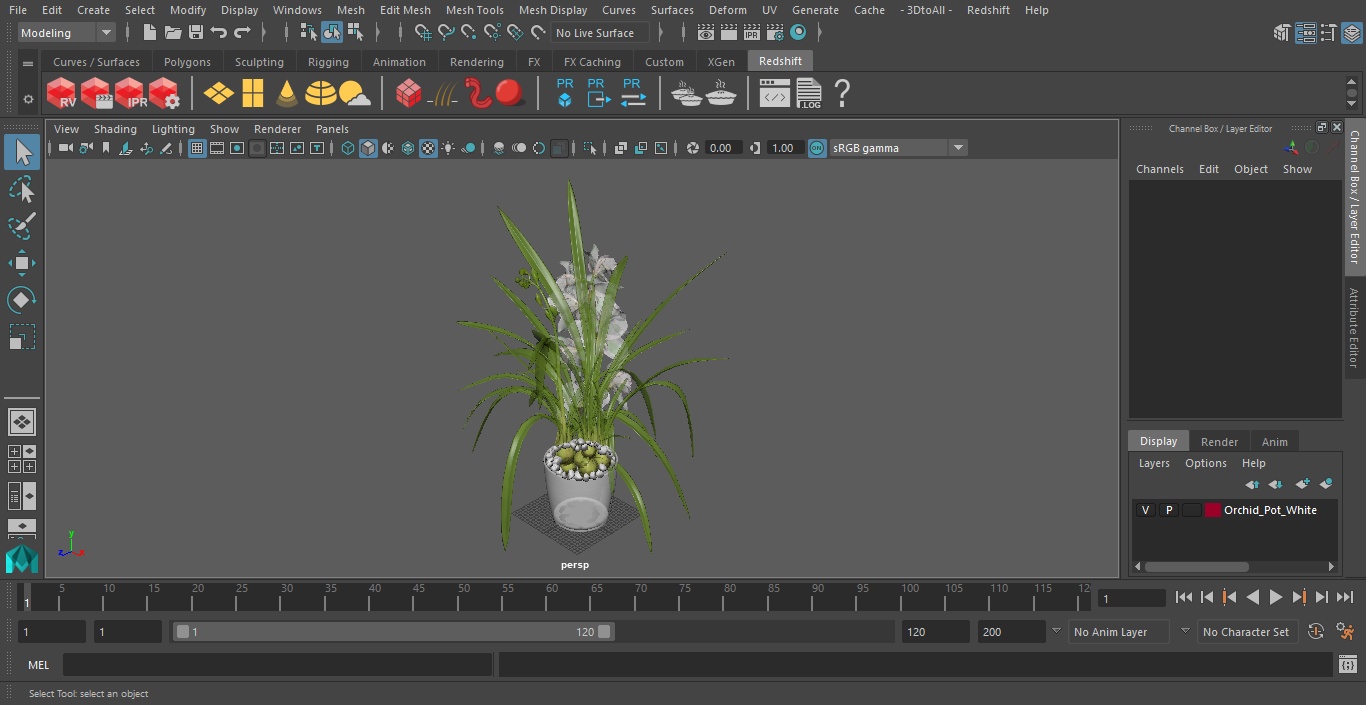Toggle use all lights bulb icon
Screen dimensions: 1366x705
448,148
